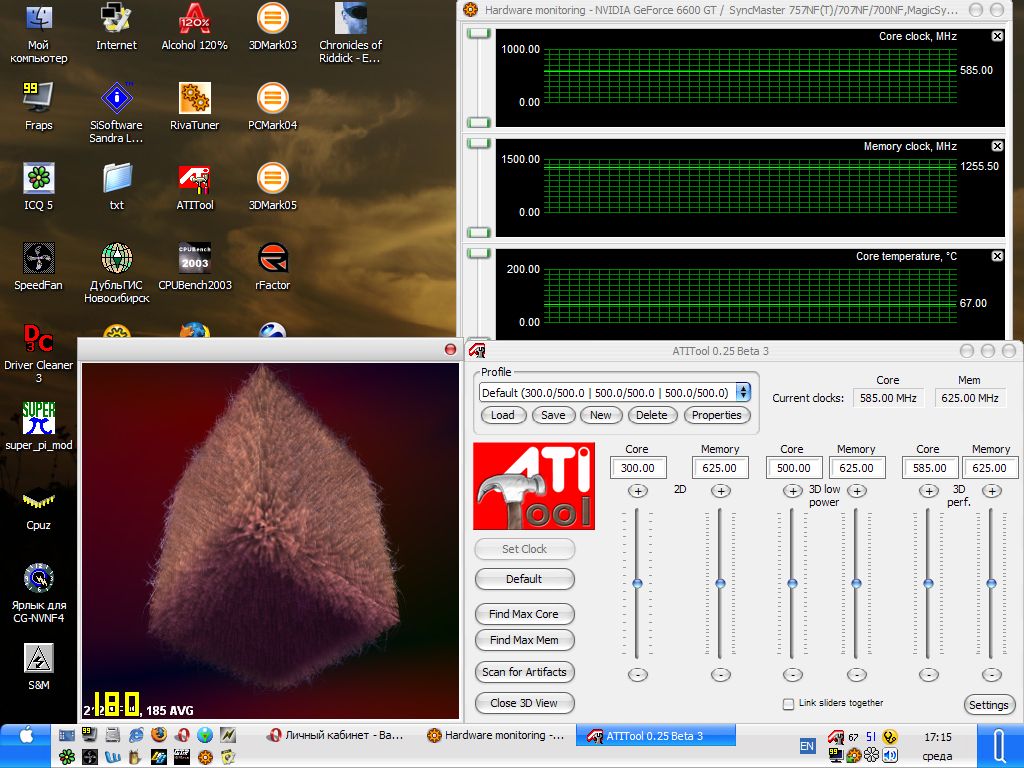Viewport: 1024px width, 768px height.
Task: Click Scan for Artifacts
Action: [524, 672]
